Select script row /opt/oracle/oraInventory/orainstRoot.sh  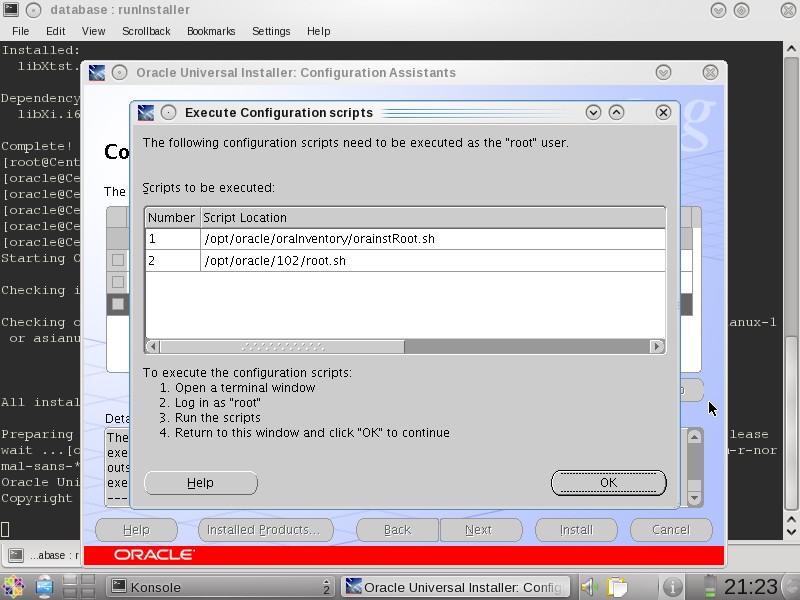tap(406, 239)
